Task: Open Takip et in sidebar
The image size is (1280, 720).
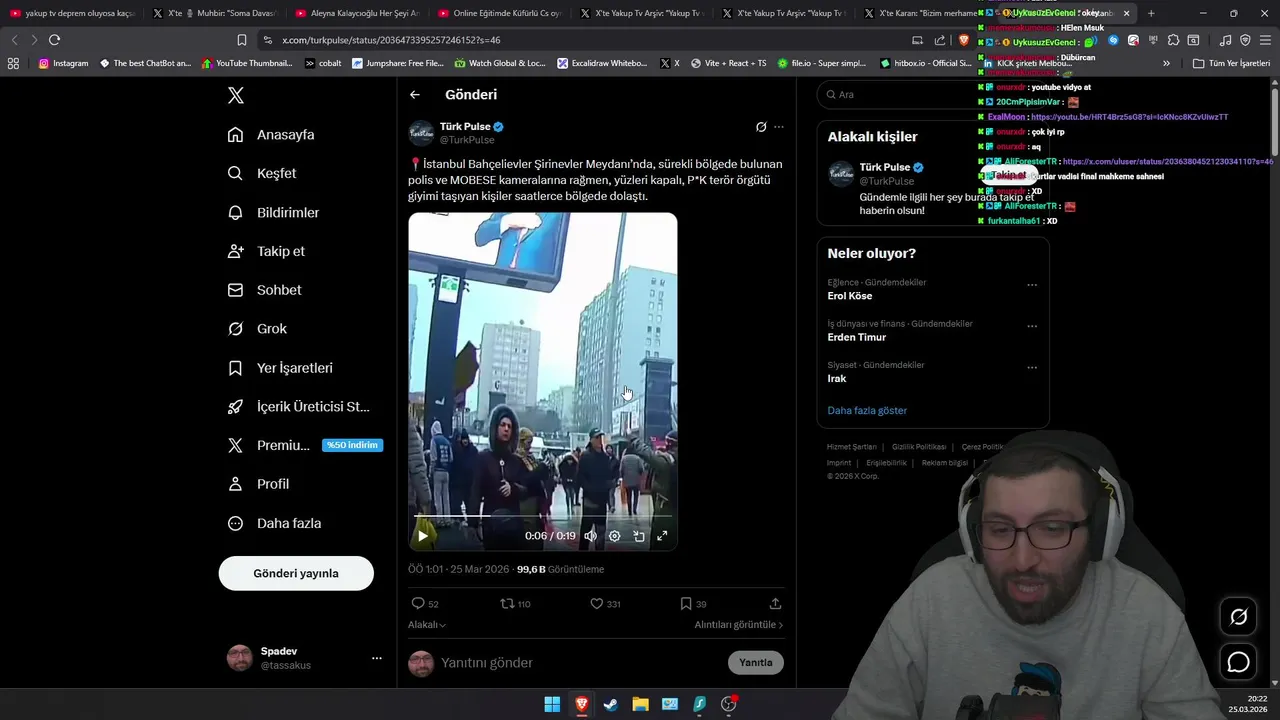Action: (266, 251)
